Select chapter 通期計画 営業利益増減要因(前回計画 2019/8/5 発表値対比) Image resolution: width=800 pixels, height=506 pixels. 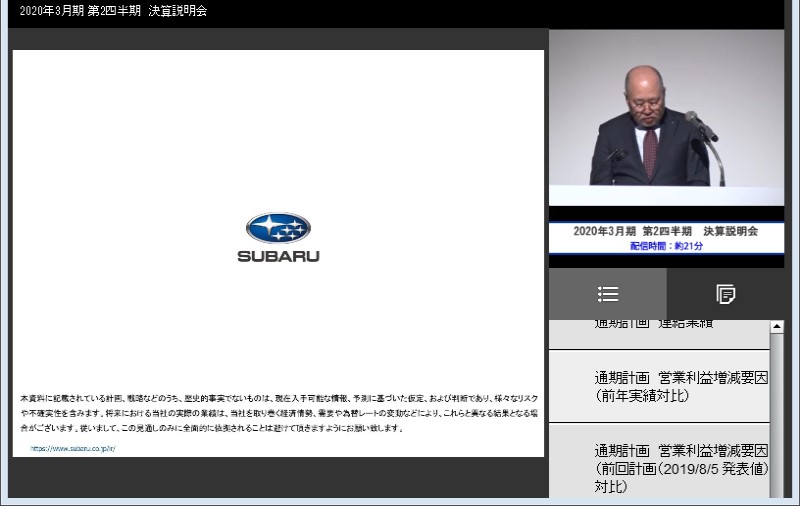coord(659,462)
